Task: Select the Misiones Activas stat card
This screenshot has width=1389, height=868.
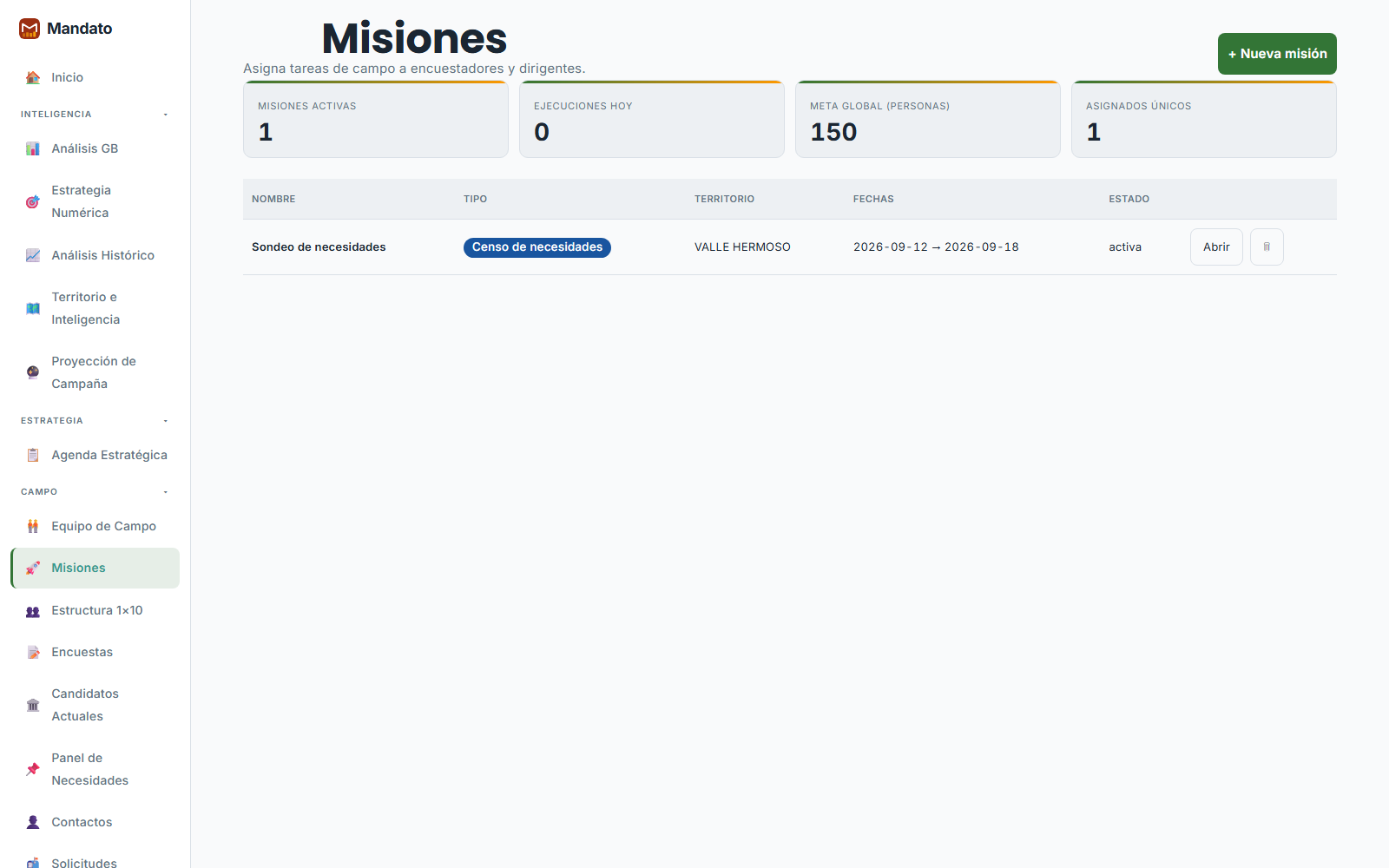Action: click(x=376, y=119)
